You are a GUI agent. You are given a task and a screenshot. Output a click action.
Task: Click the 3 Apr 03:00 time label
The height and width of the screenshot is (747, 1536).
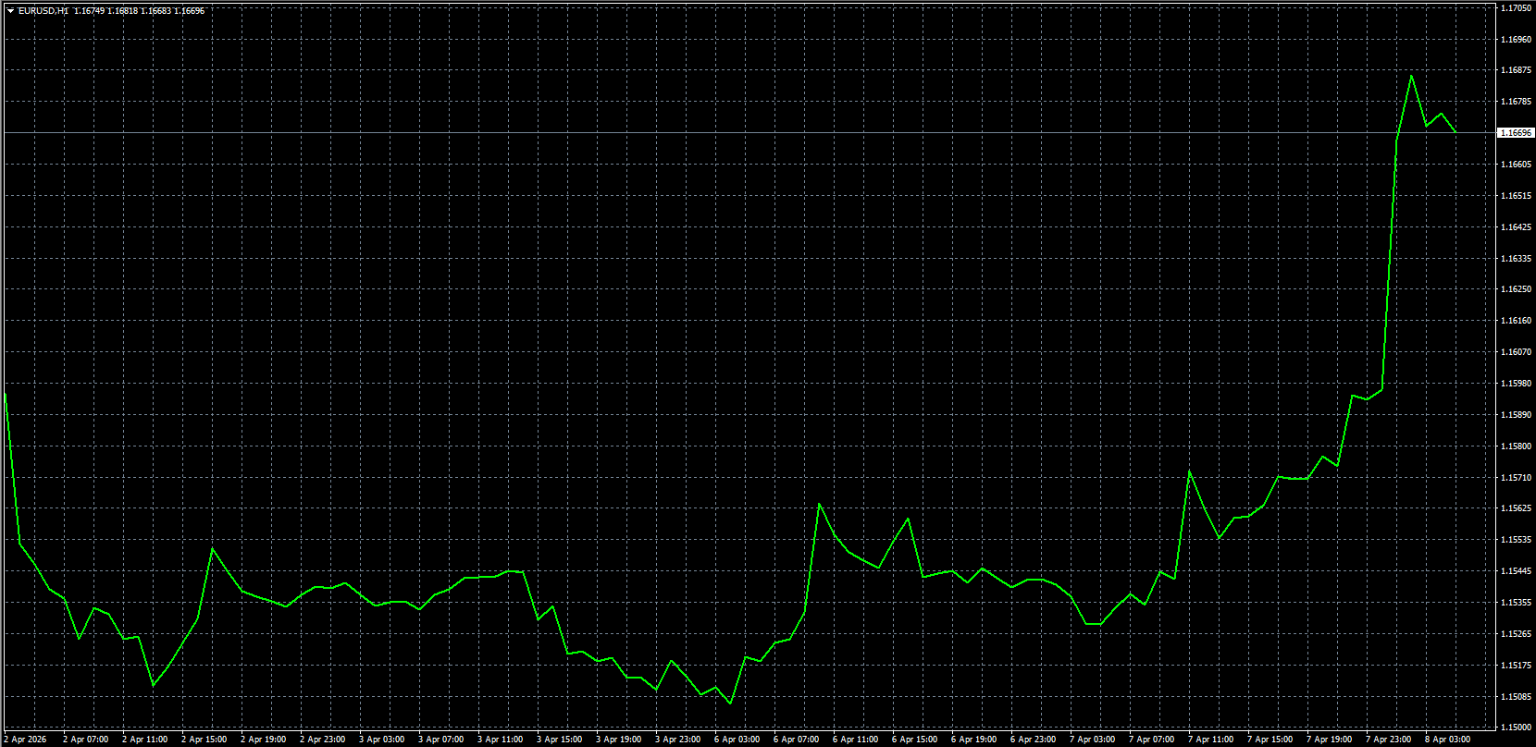point(382,740)
